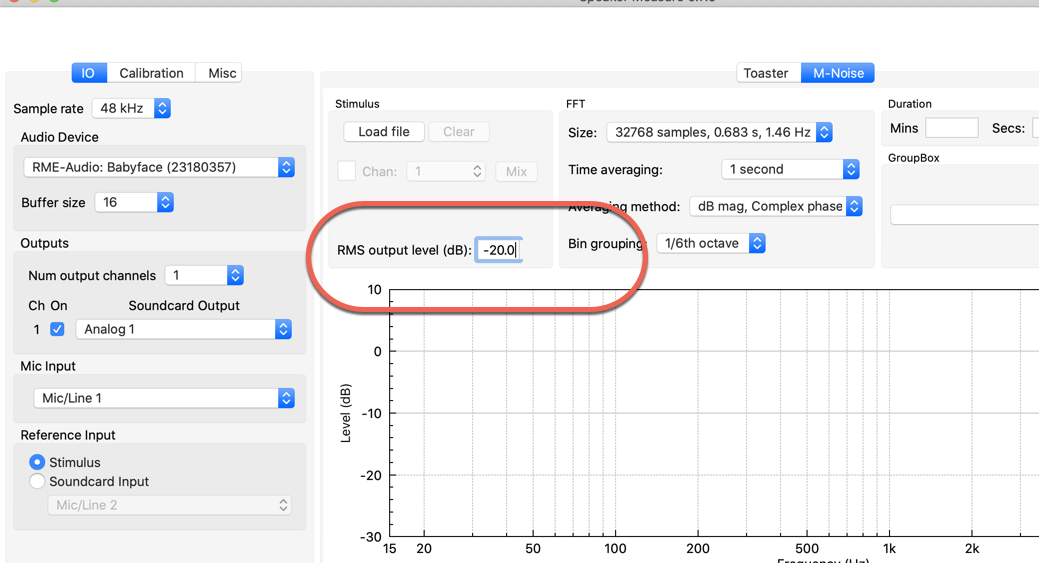Select the M-Noise tab

coord(838,73)
